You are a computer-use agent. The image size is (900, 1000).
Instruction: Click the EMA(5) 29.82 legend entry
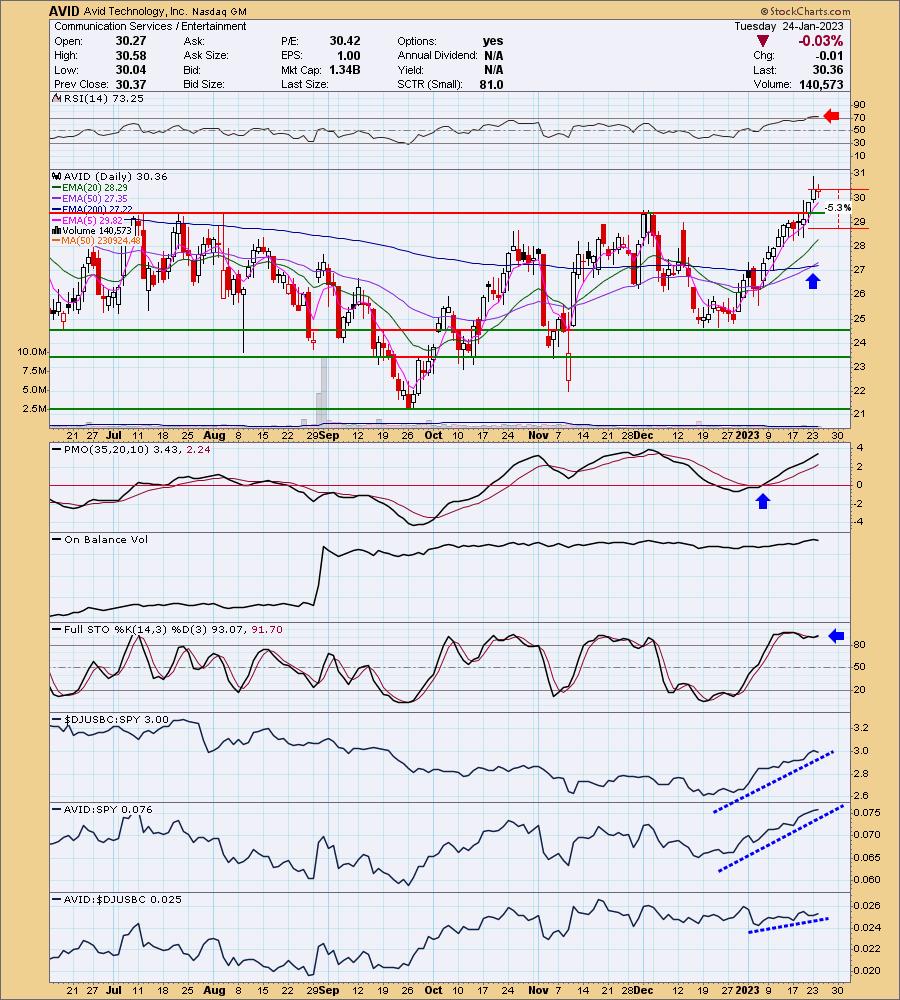[92, 220]
